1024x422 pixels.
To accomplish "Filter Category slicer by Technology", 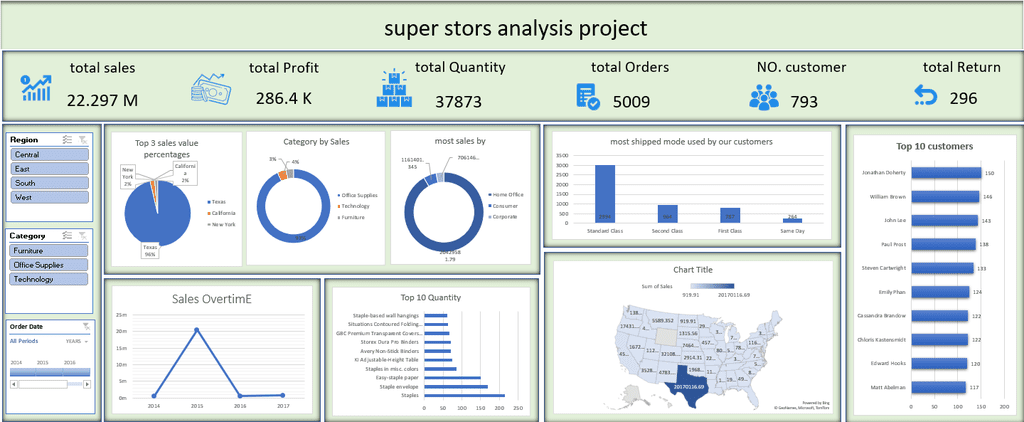I will 50,279.
